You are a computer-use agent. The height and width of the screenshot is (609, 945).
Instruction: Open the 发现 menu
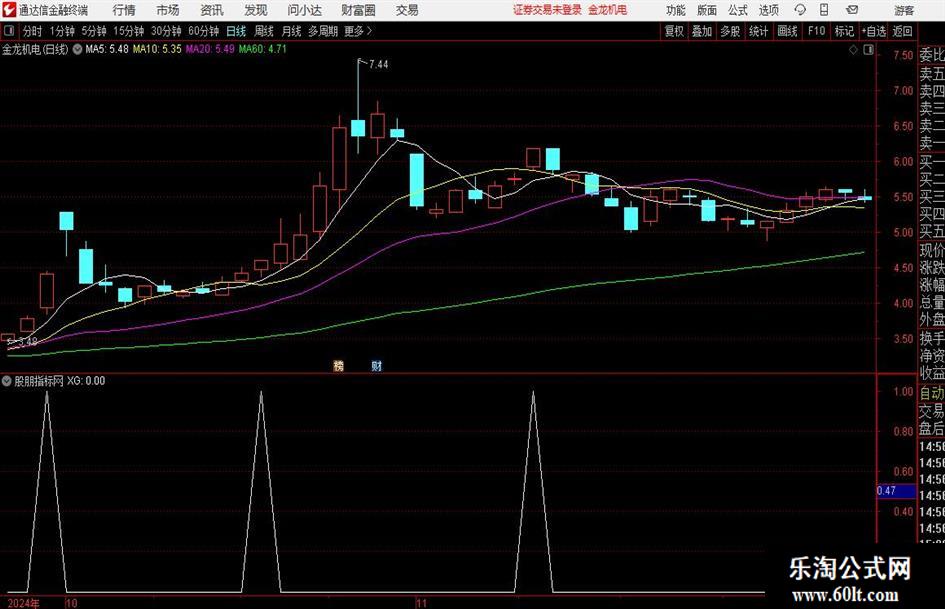(256, 10)
